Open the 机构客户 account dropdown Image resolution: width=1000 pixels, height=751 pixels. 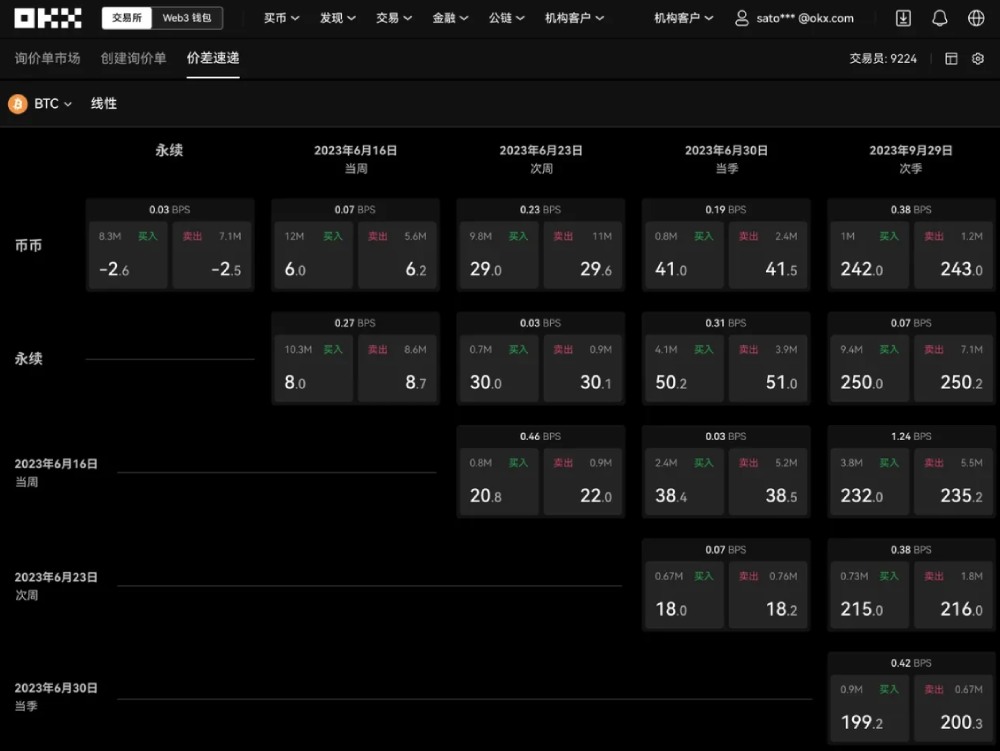684,18
